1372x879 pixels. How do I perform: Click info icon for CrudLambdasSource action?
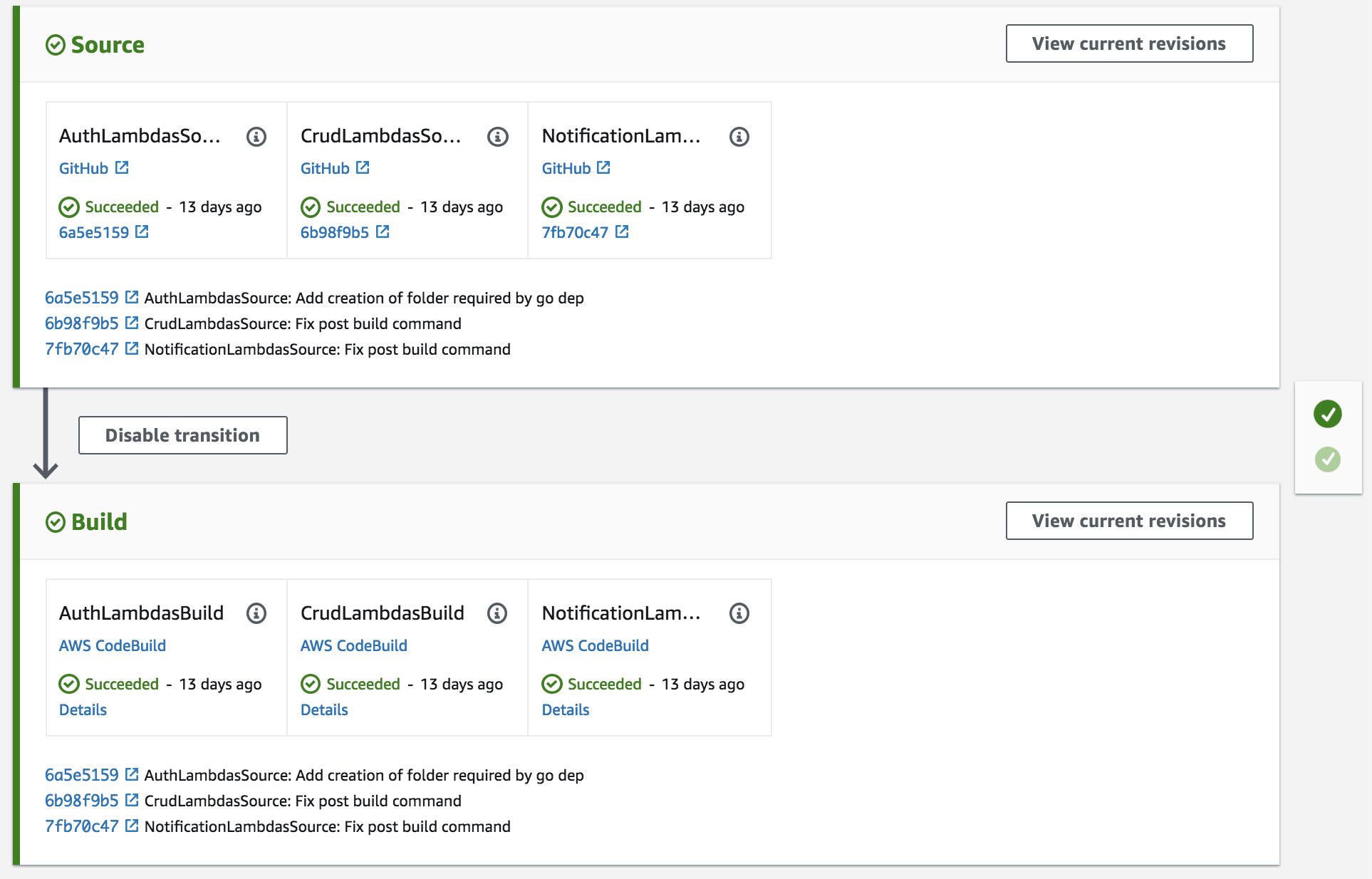pos(497,137)
